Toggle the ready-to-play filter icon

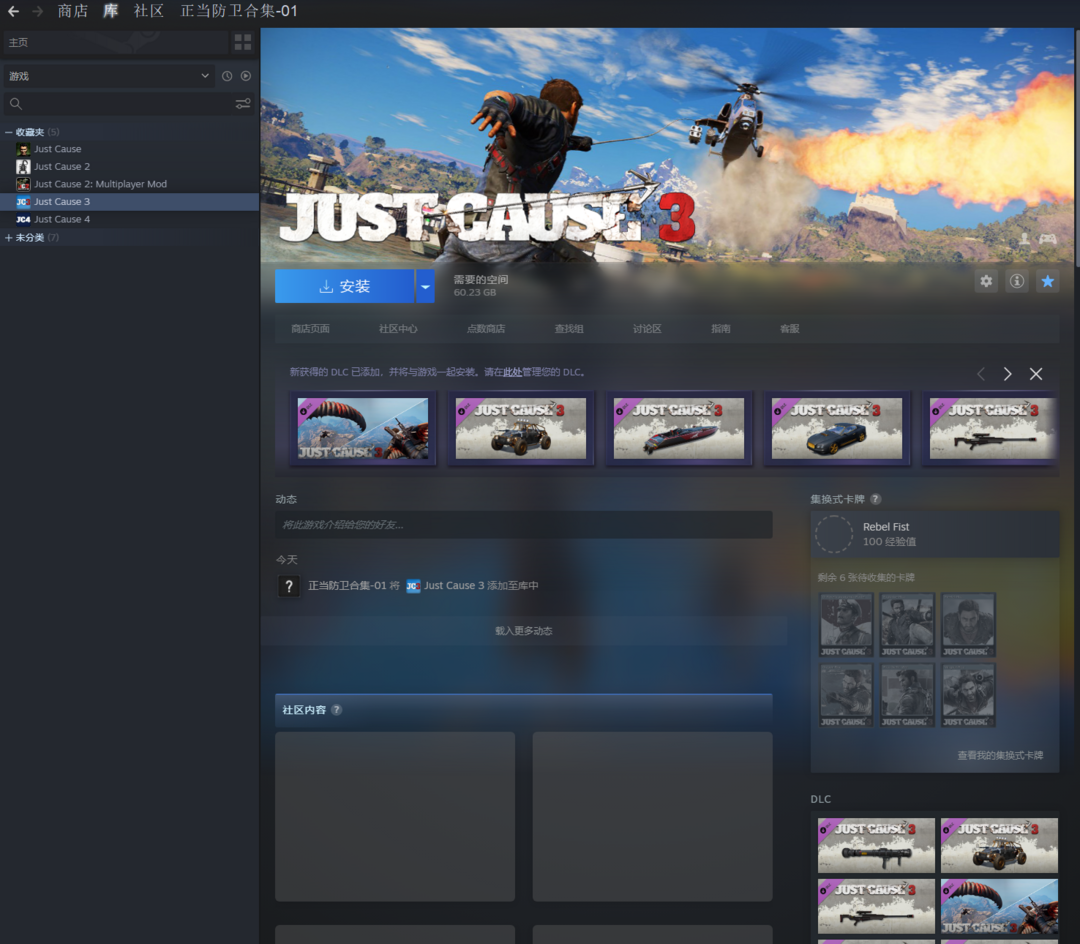pyautogui.click(x=246, y=76)
